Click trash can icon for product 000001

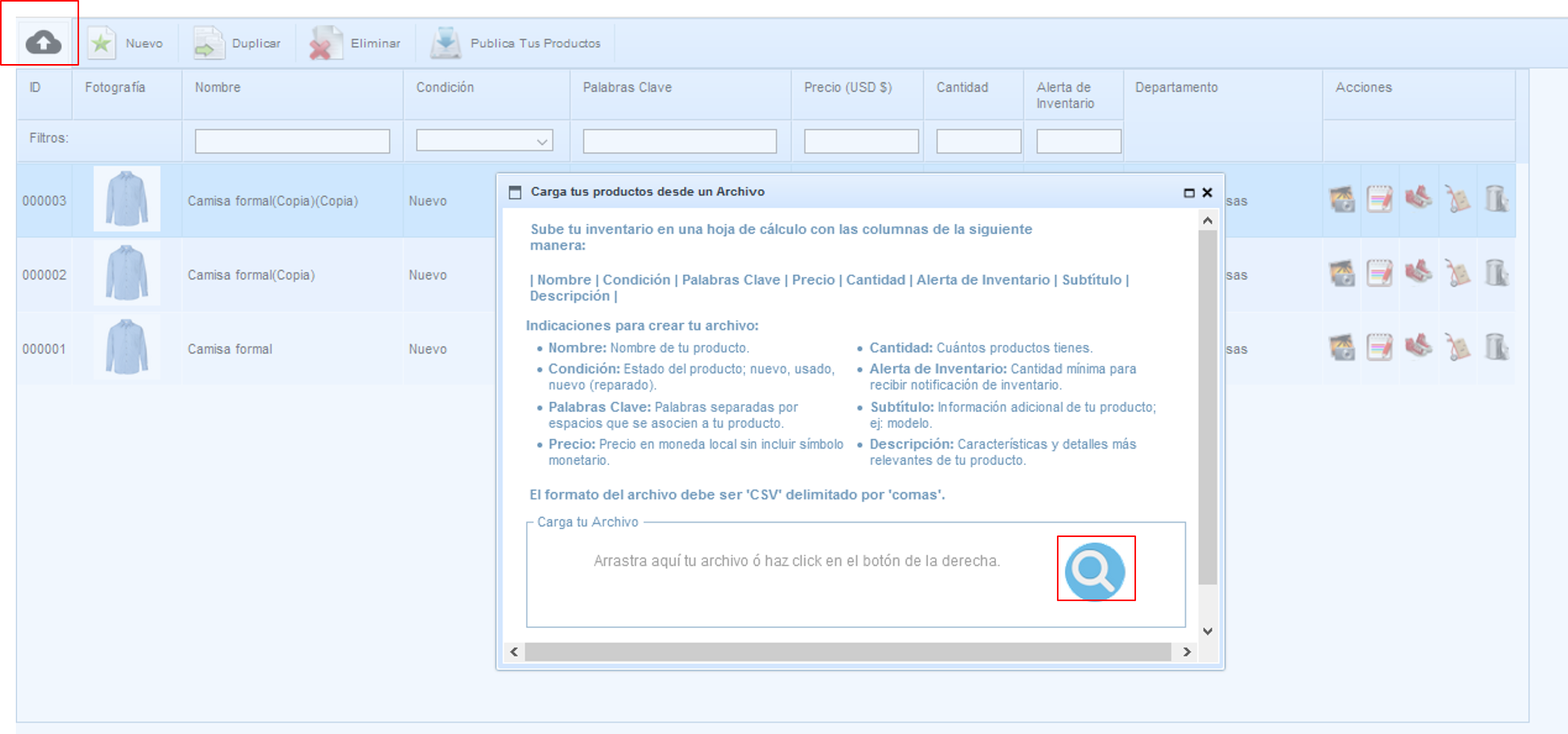(1495, 347)
